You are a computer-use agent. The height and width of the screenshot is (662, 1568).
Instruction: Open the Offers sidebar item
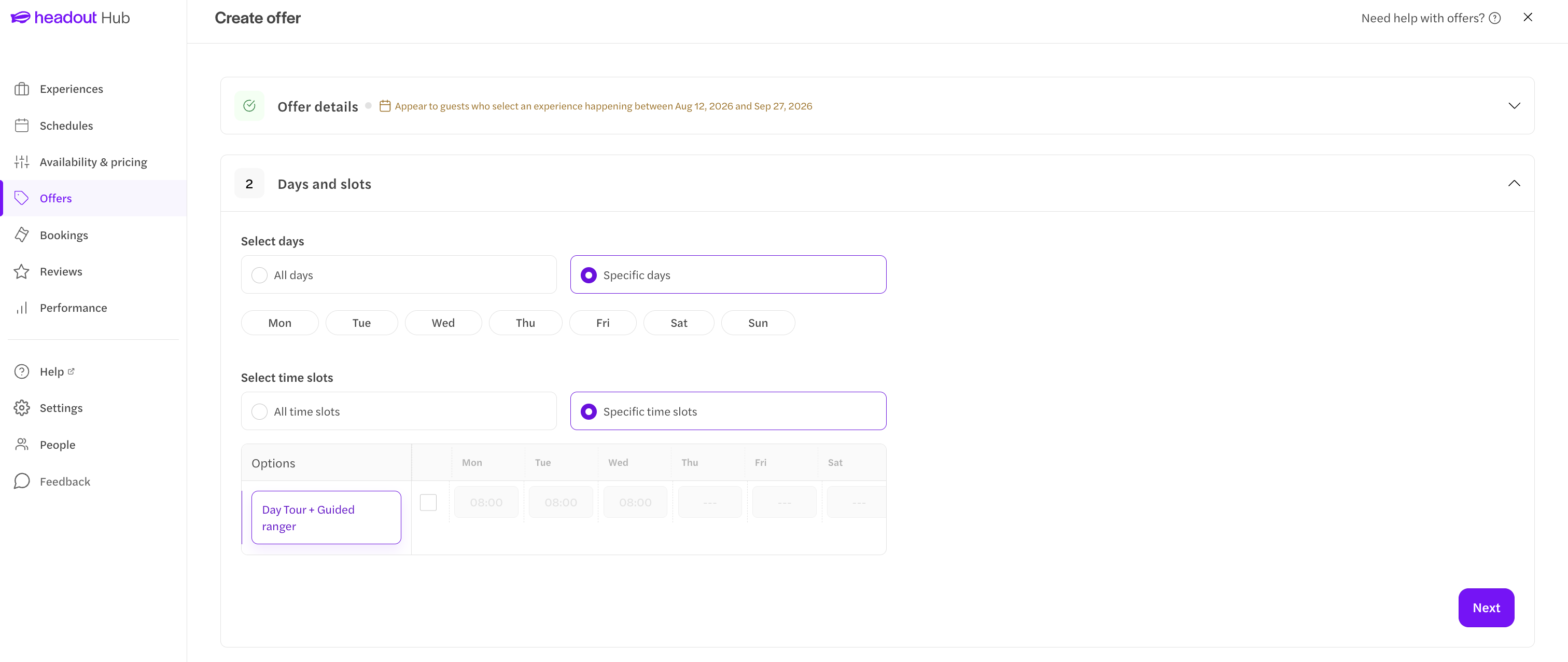click(x=94, y=198)
